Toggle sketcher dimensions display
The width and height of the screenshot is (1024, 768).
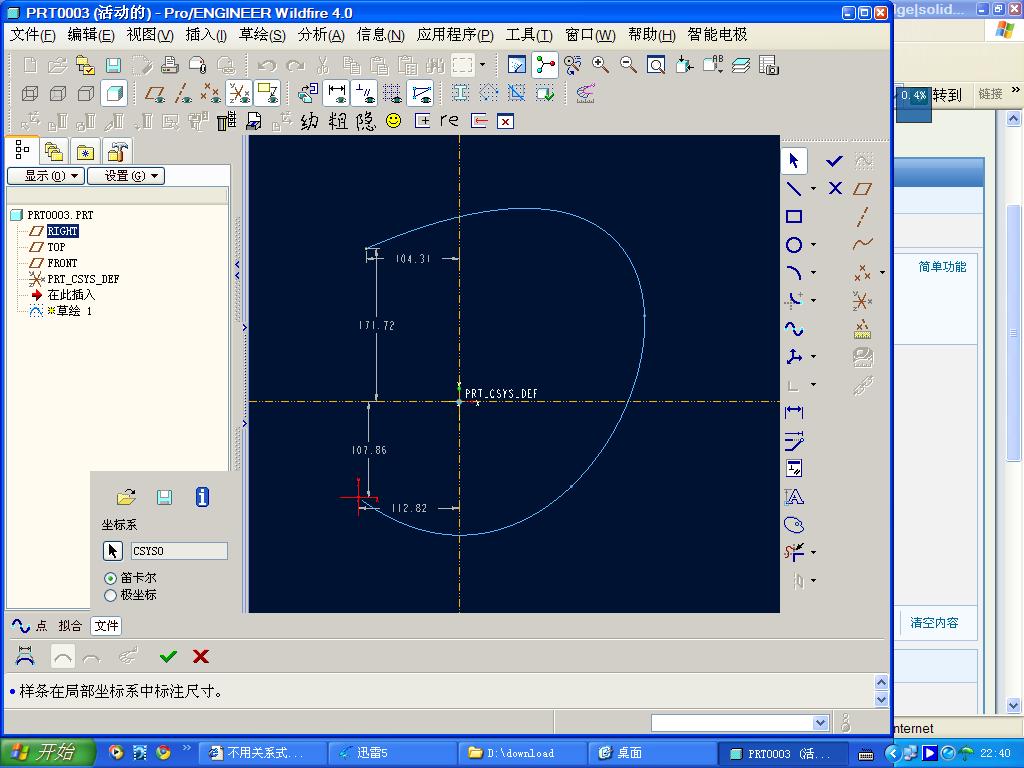pyautogui.click(x=337, y=93)
